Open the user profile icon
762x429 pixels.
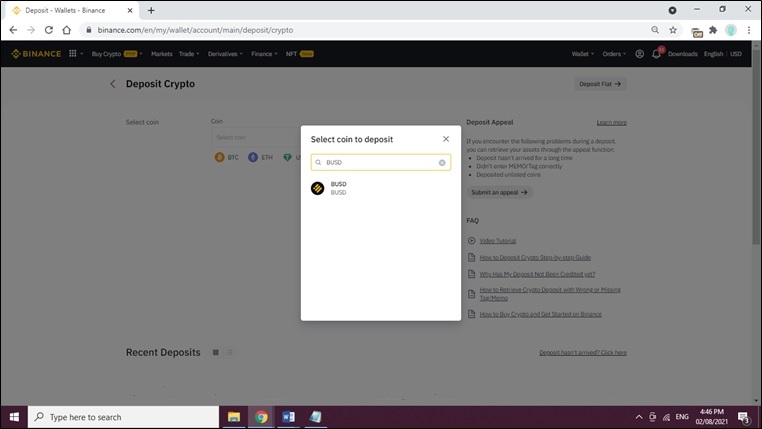point(640,54)
